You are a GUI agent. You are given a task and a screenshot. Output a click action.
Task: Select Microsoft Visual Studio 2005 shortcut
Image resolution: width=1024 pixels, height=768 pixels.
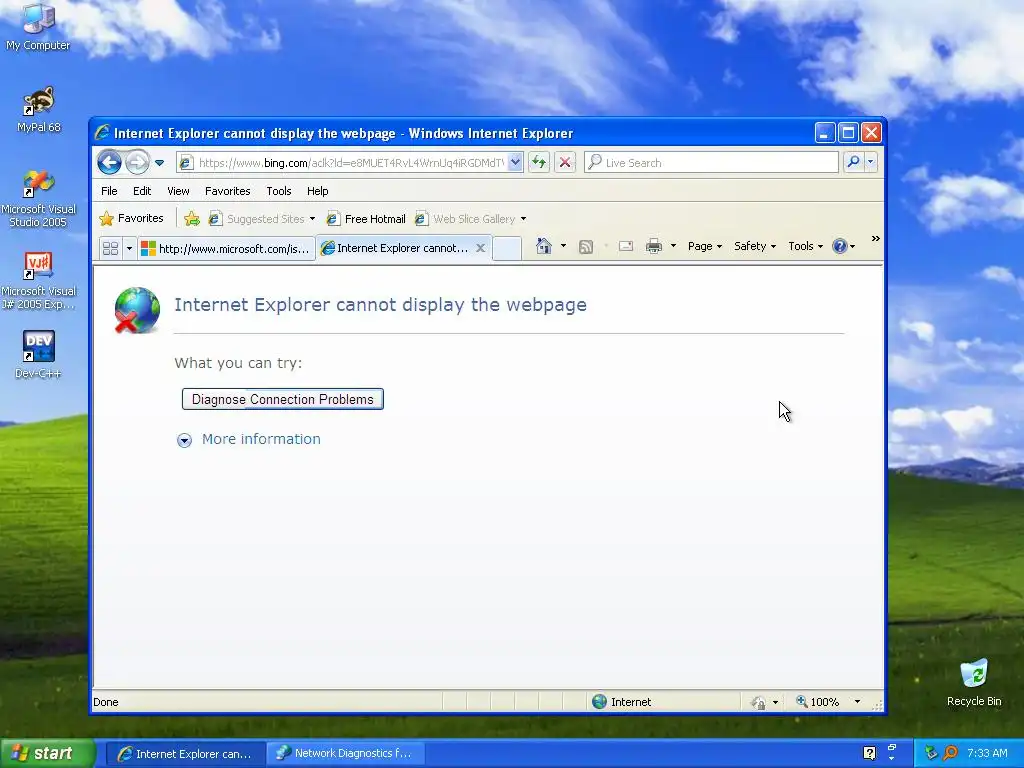coord(38,199)
